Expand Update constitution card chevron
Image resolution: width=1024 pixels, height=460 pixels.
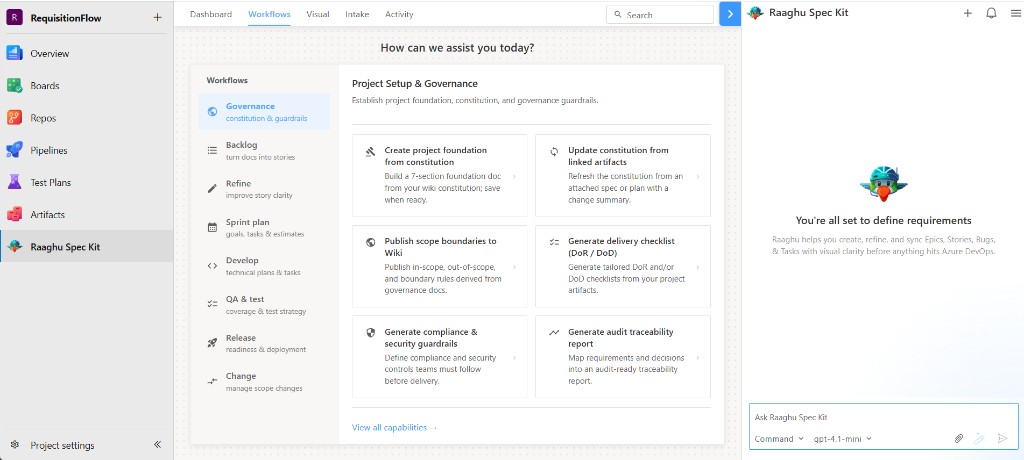click(x=698, y=176)
